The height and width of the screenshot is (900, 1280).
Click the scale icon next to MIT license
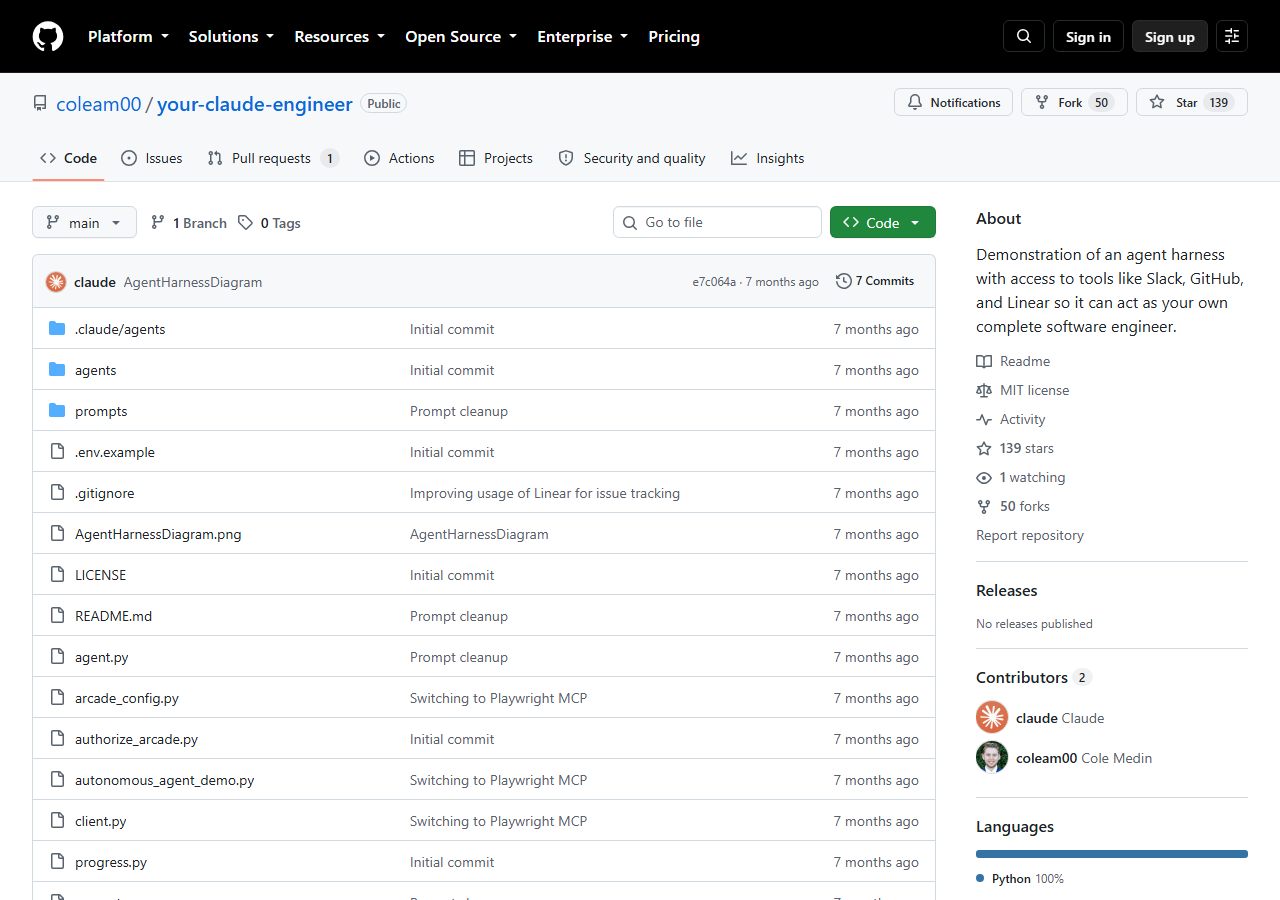coord(984,390)
